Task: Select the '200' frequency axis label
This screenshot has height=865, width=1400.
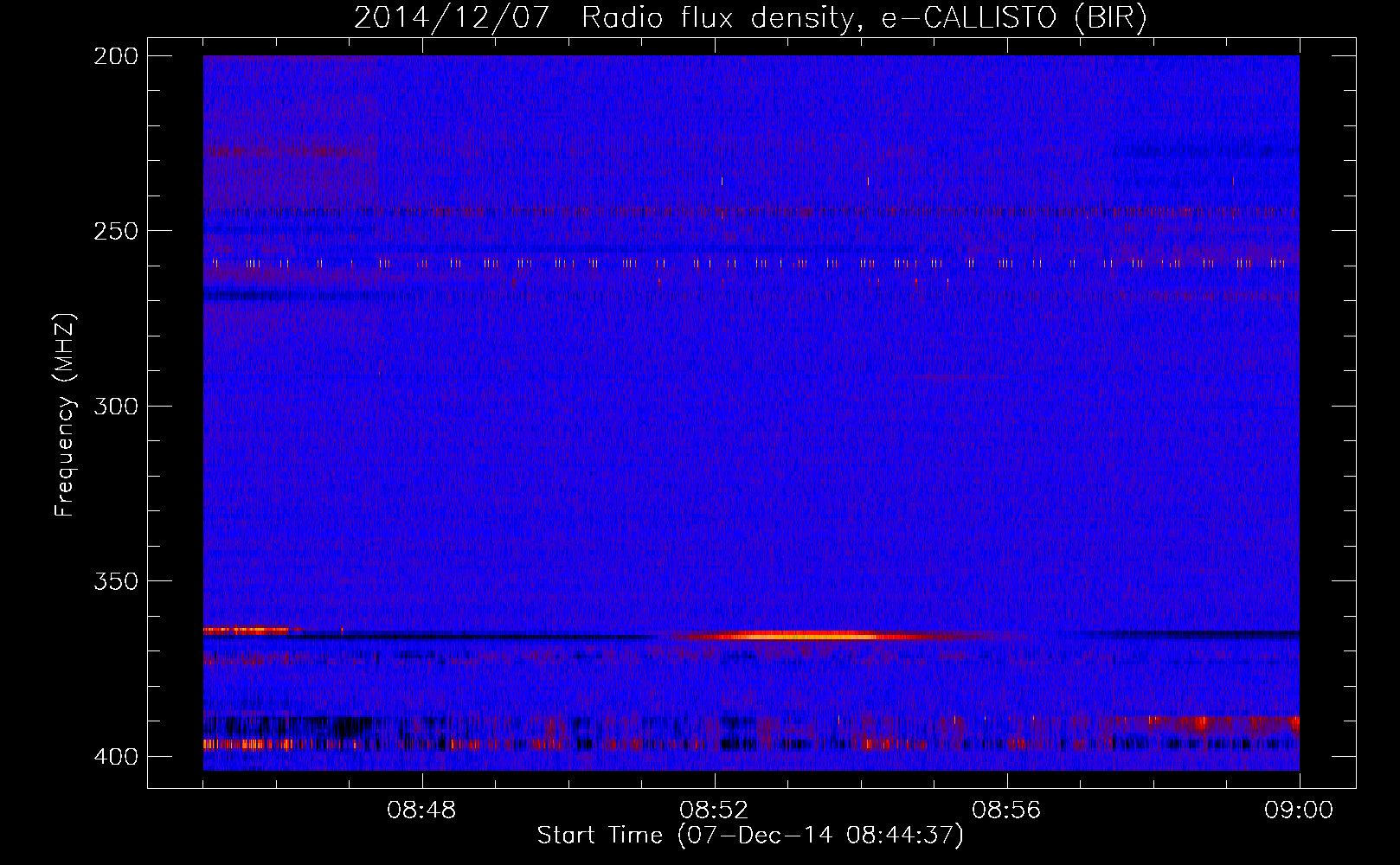Action: 115,56
